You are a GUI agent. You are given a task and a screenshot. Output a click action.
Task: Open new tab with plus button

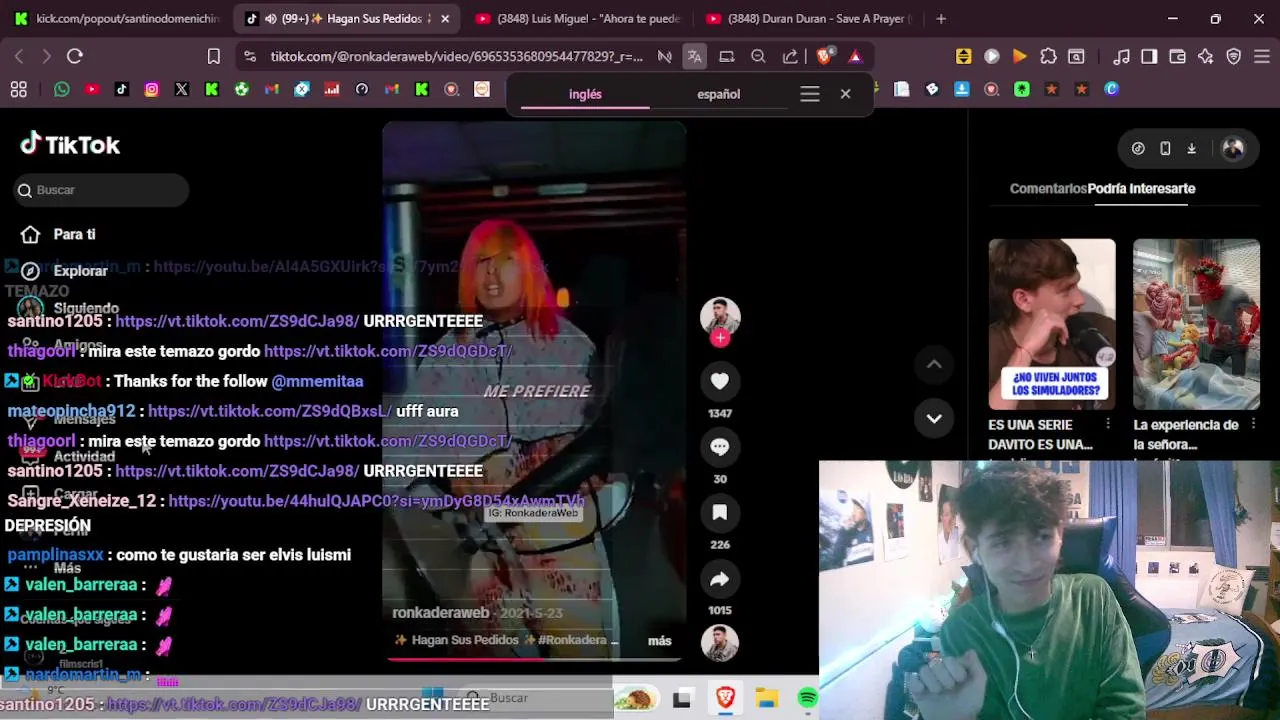[941, 18]
